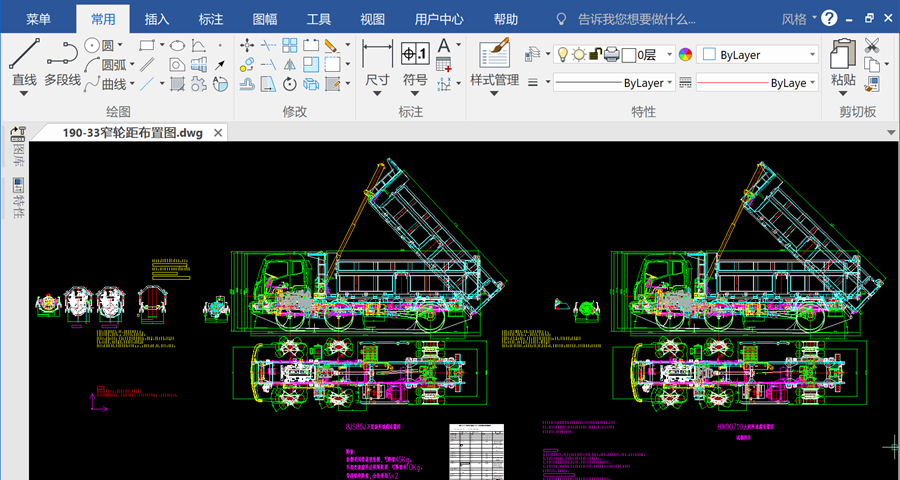Select the text (A) annotation tool
900x480 pixels.
coord(444,45)
